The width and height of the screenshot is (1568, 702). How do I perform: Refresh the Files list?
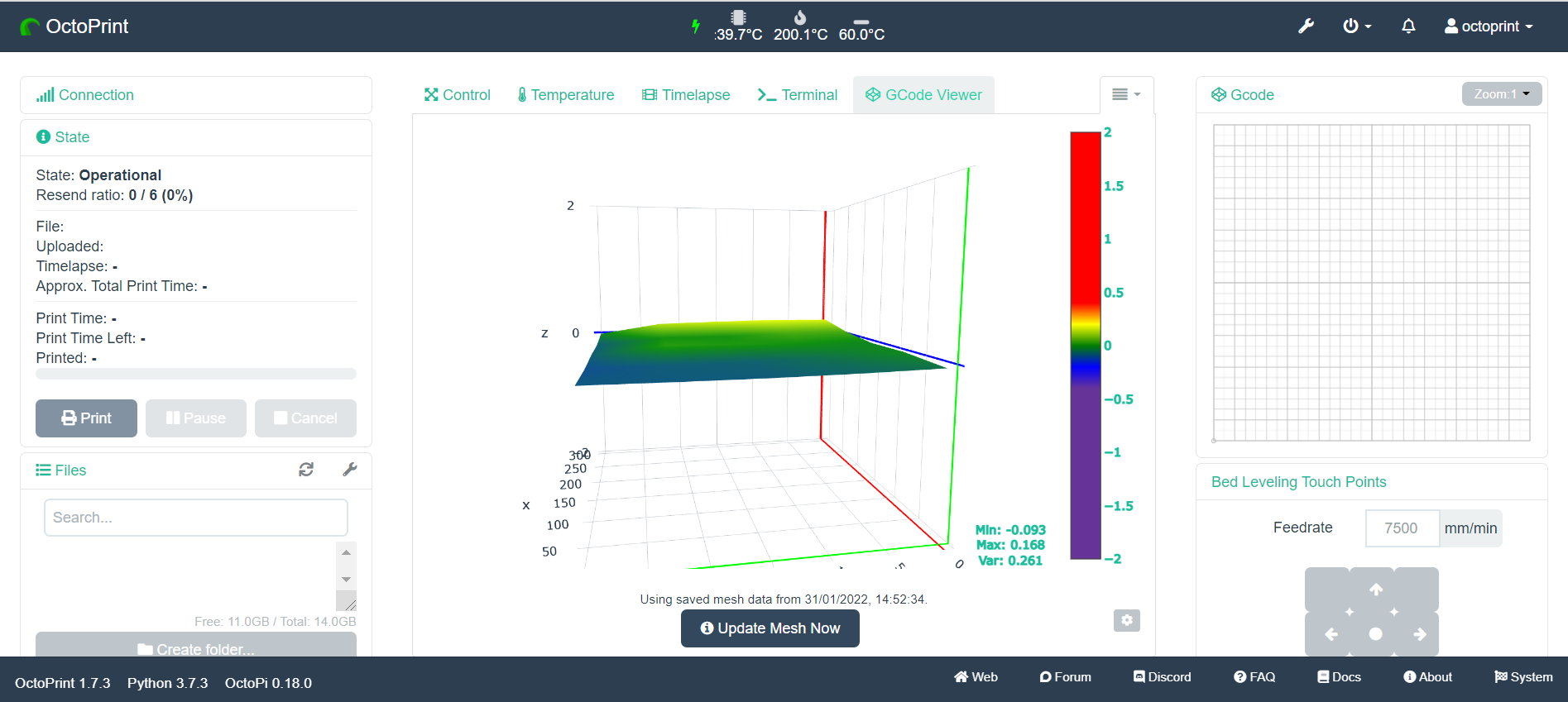tap(306, 470)
